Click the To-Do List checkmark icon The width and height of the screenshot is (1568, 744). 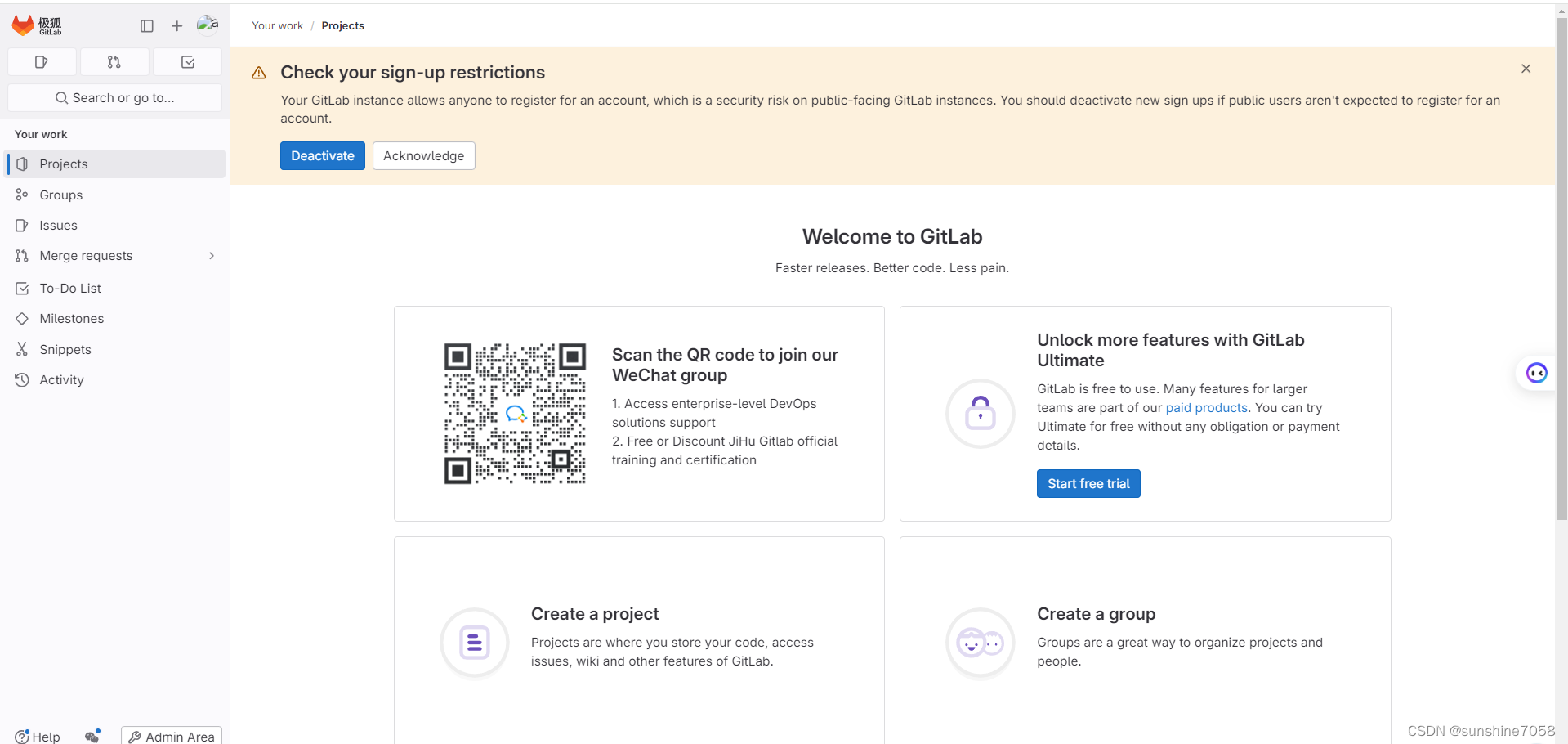(x=22, y=288)
